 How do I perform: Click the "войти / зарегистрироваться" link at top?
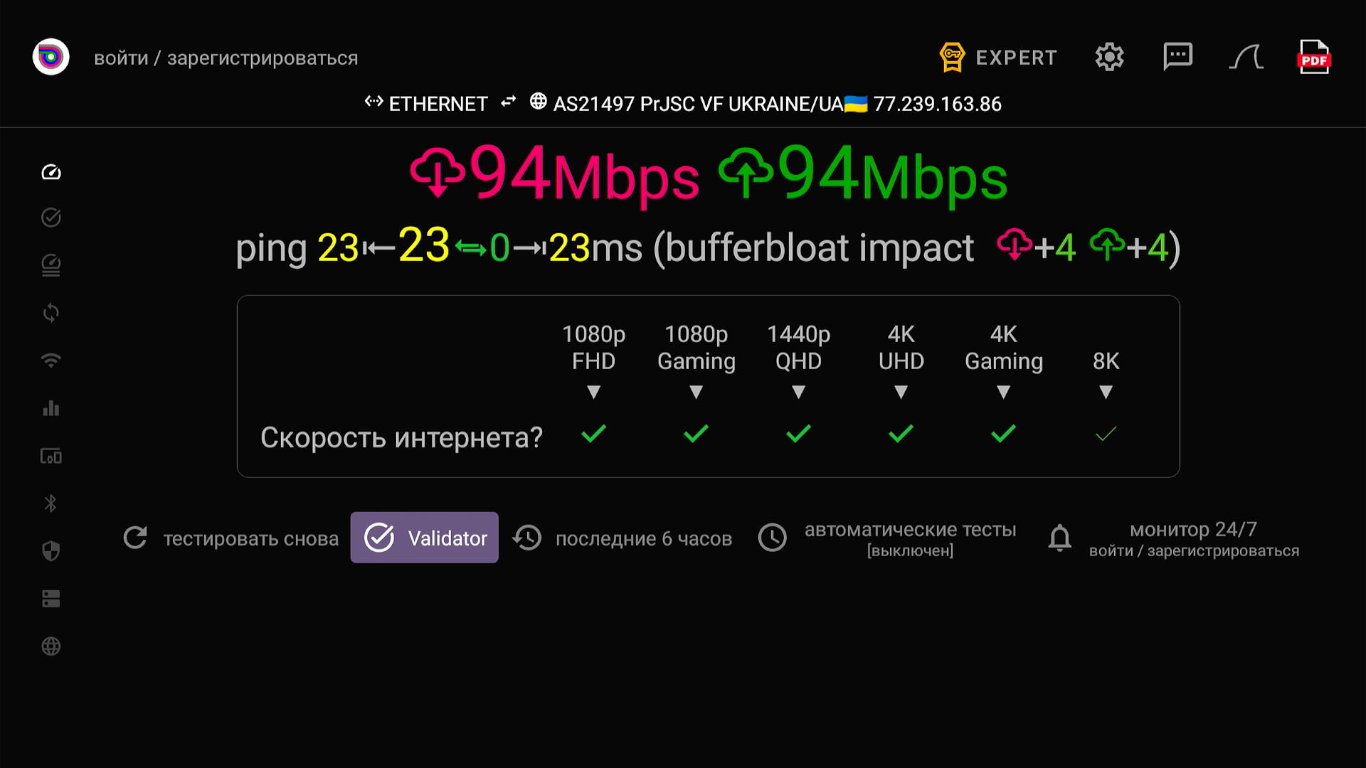click(226, 58)
